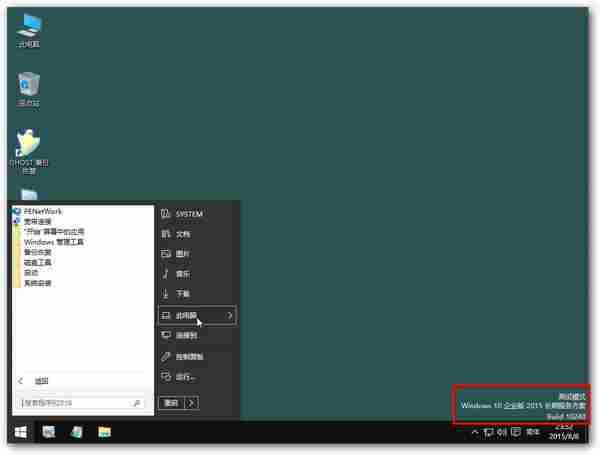The width and height of the screenshot is (600, 455).
Task: Click the volume speaker tray icon
Action: tap(501, 432)
